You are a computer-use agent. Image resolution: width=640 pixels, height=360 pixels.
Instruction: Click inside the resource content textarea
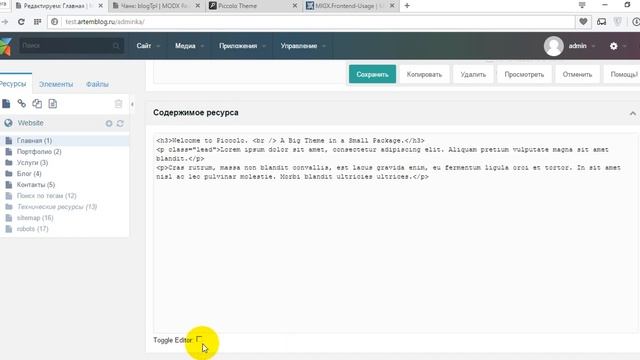394,232
